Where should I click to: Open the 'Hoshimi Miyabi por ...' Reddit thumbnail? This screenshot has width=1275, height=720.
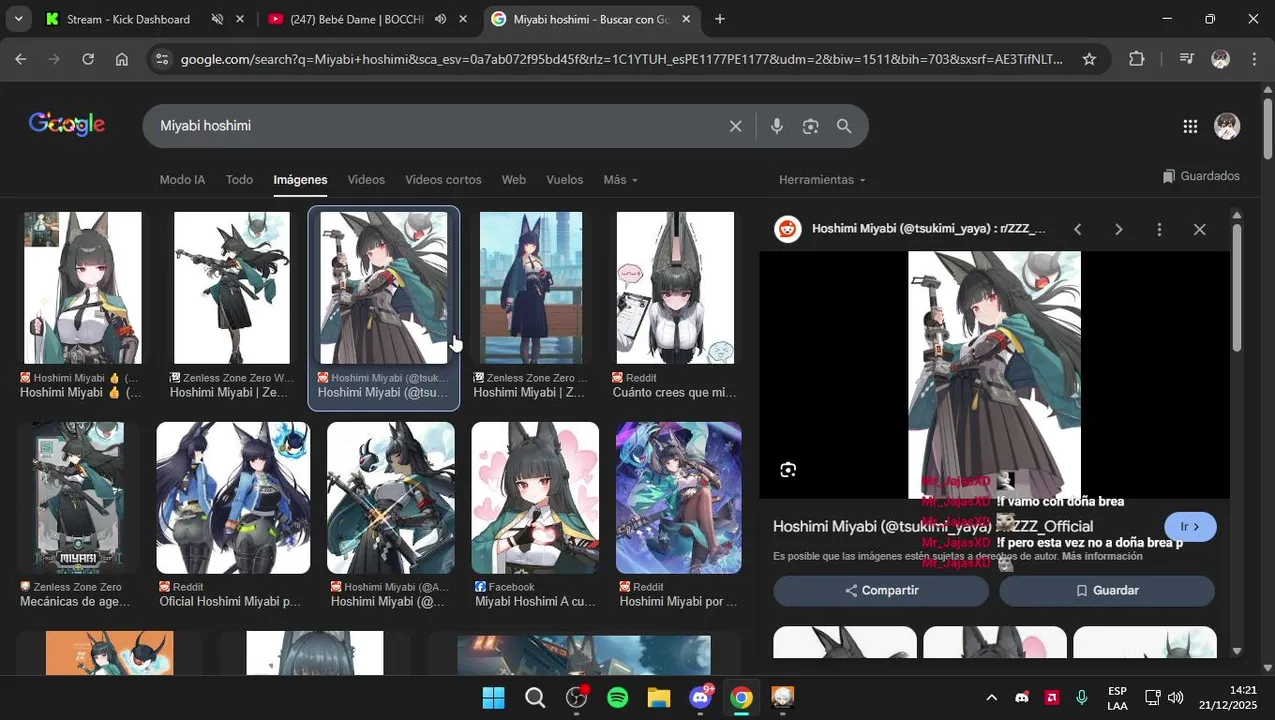679,498
